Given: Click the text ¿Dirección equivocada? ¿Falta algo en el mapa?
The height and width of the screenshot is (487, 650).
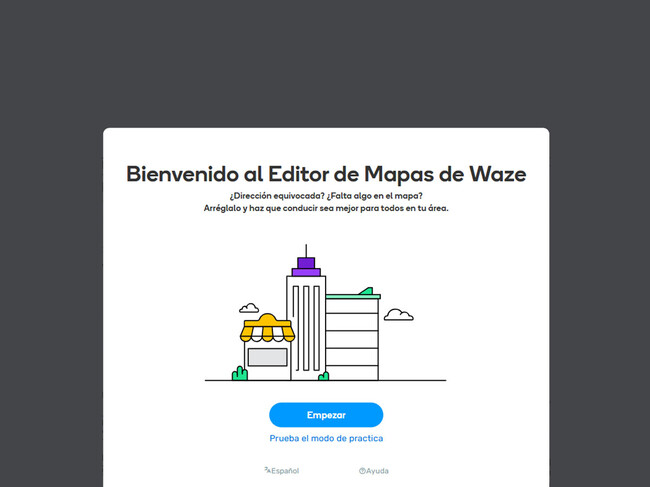Looking at the screenshot, I should pos(326,196).
